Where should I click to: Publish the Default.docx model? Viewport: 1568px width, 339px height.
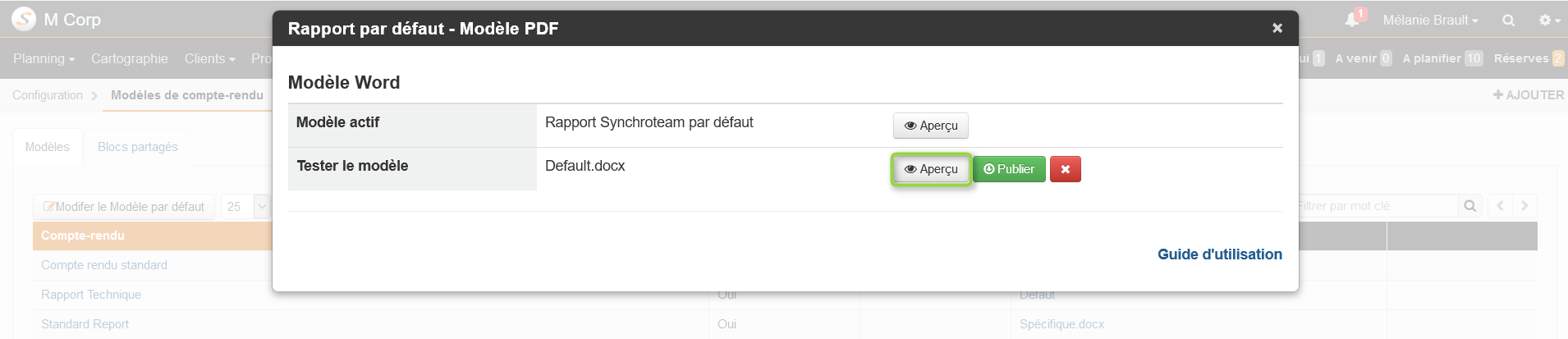1009,169
